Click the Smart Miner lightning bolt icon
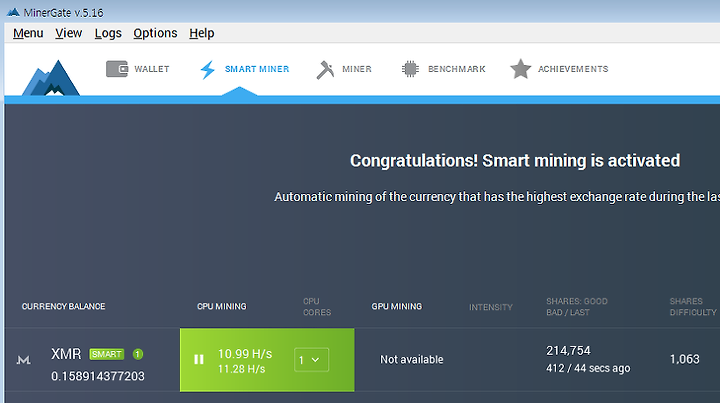 point(208,70)
